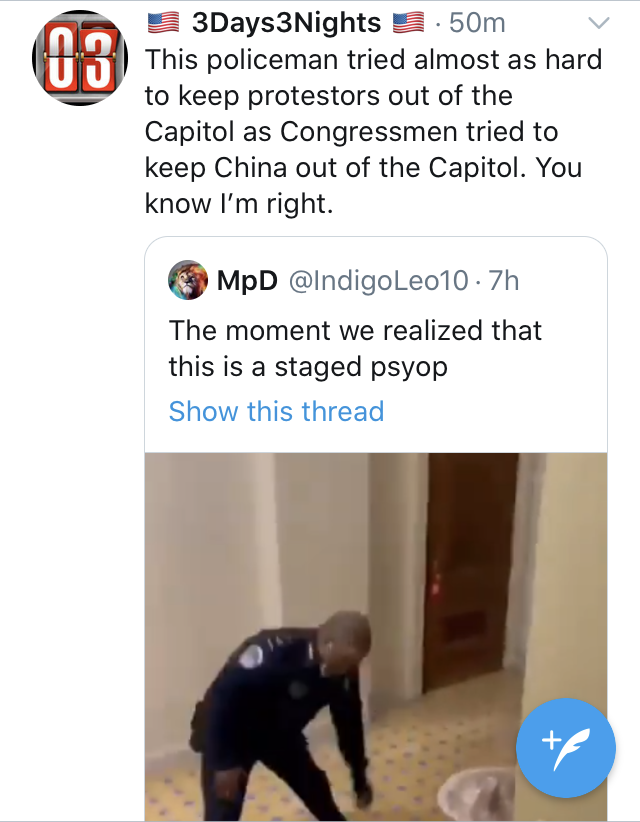This screenshot has width=640, height=822.
Task: Expand the tweet options chevron
Action: coord(599,23)
